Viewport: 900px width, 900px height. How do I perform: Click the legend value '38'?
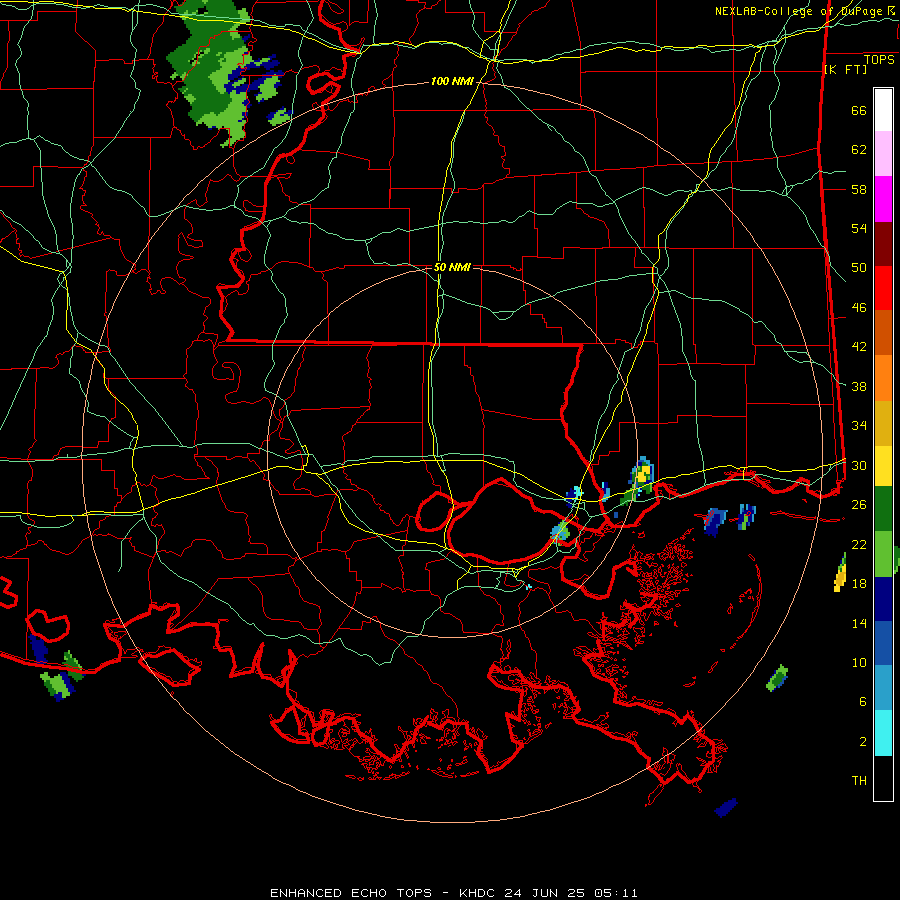(x=859, y=386)
